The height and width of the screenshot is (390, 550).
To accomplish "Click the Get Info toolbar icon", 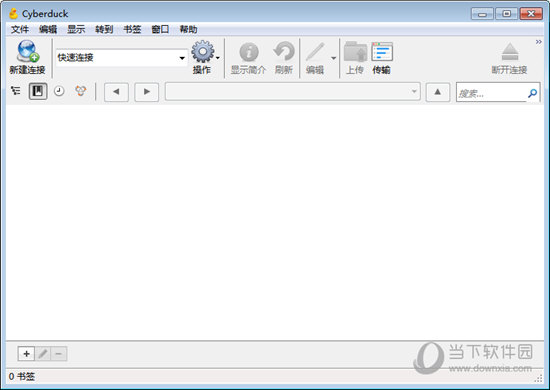I will tap(249, 52).
